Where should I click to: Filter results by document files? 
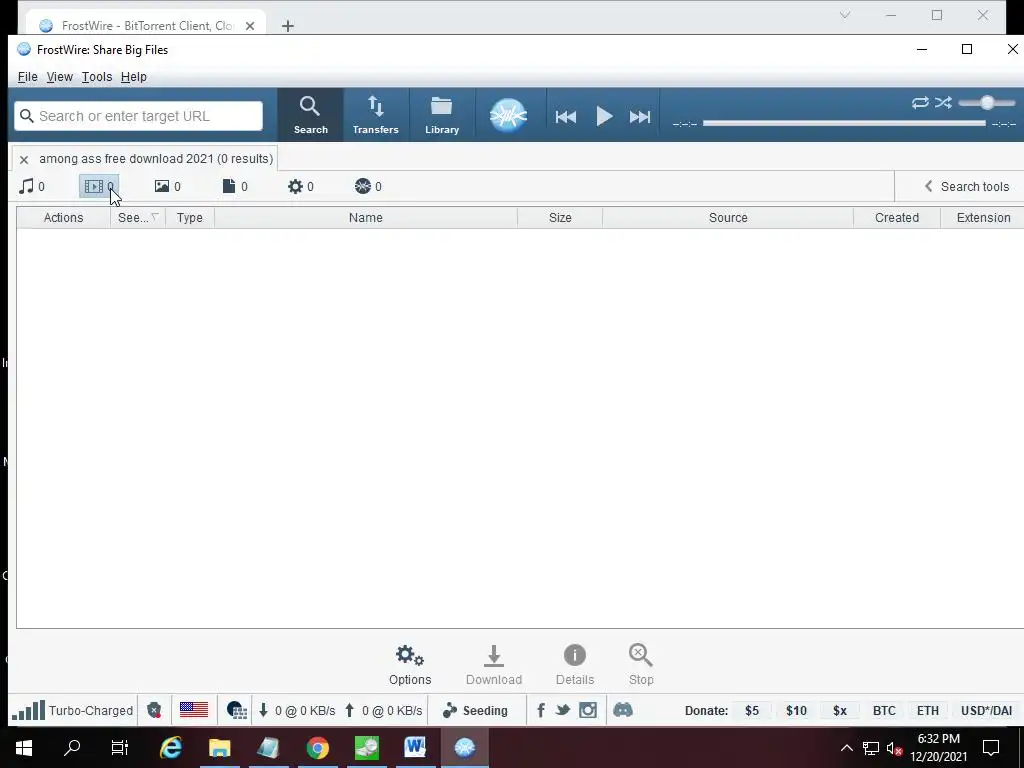coord(235,187)
